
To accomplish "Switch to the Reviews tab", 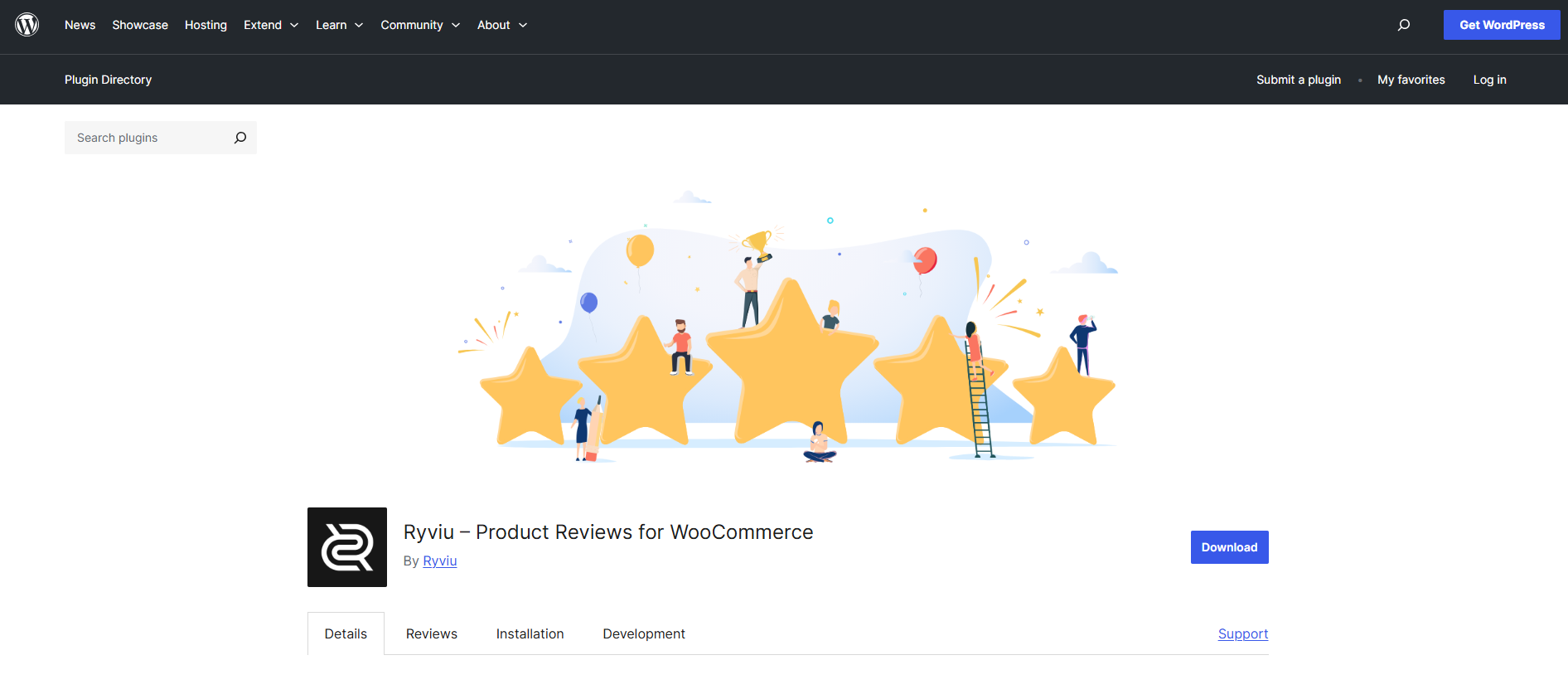I will (x=431, y=633).
